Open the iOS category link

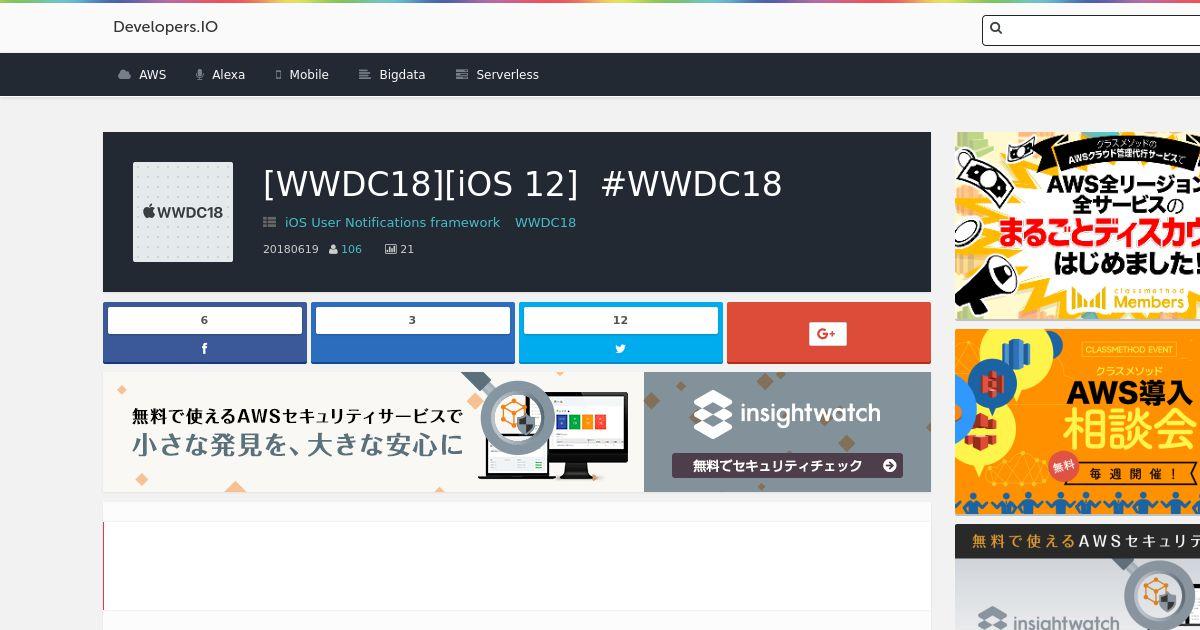[296, 223]
